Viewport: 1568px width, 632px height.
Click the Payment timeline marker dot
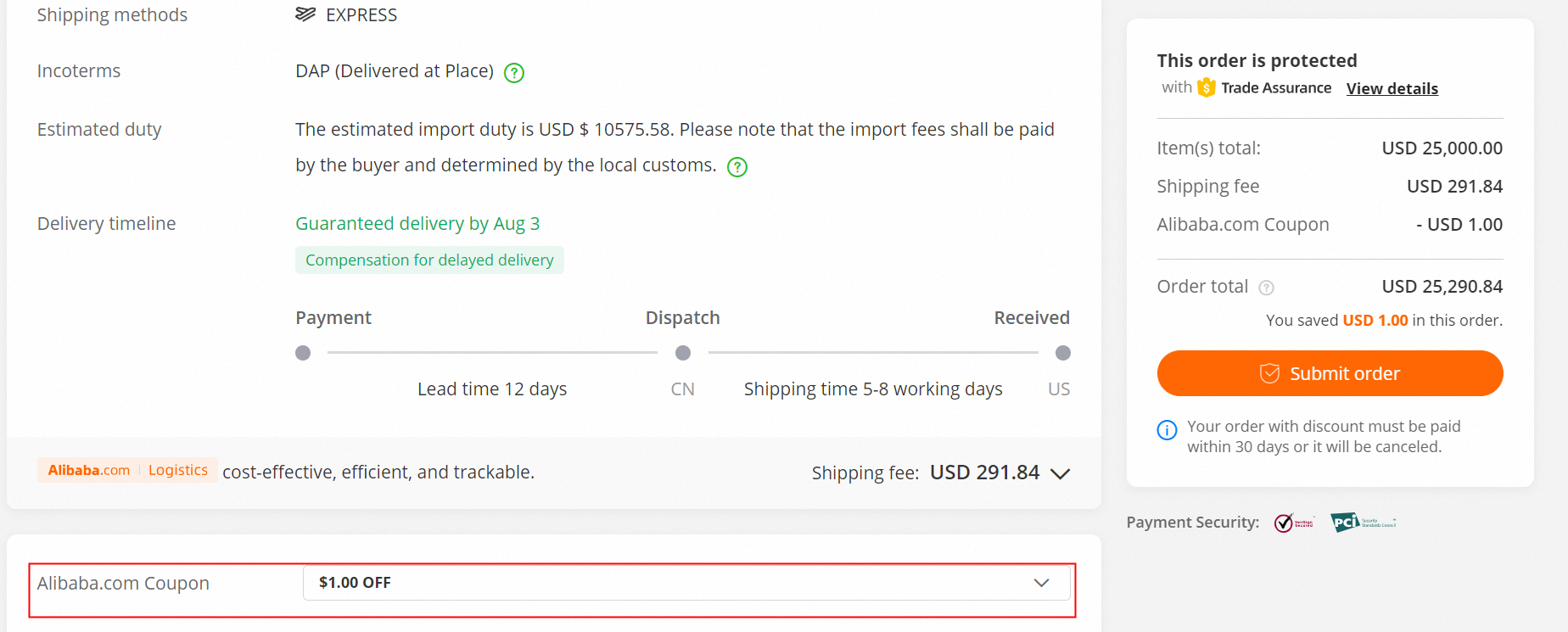coord(303,353)
